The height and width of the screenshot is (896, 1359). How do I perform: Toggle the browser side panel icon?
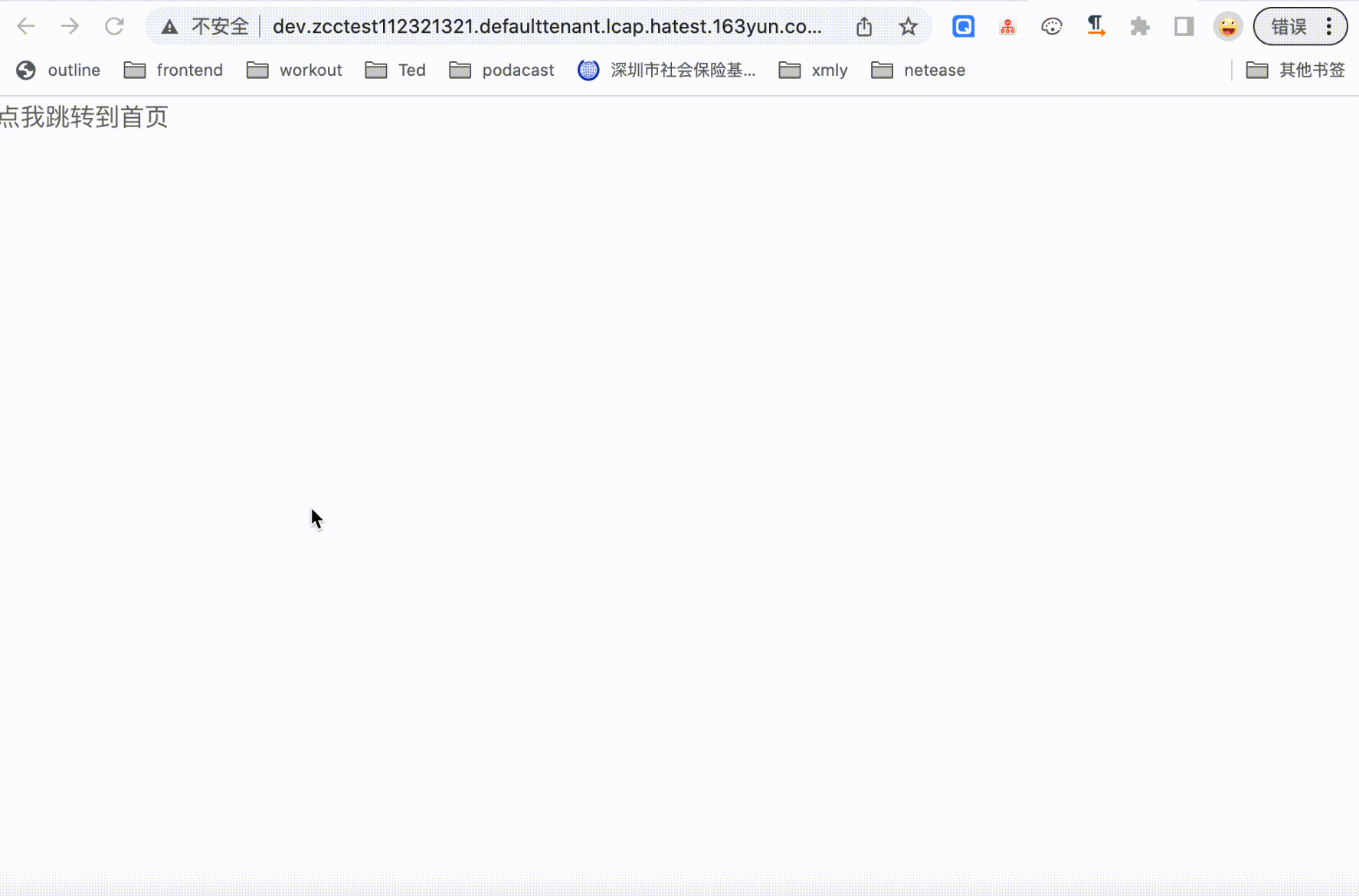point(1184,27)
